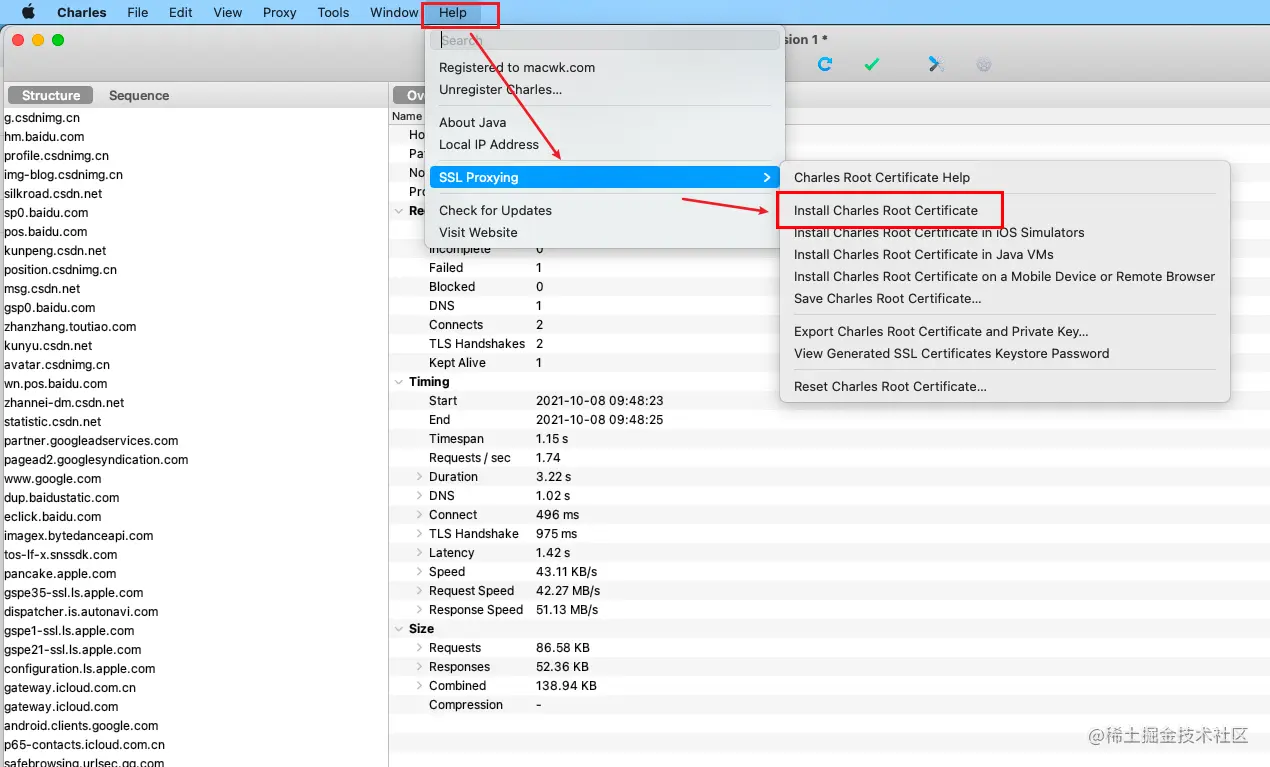Choose Export Root Certificate and Private Key
Viewport: 1270px width, 767px height.
point(941,331)
